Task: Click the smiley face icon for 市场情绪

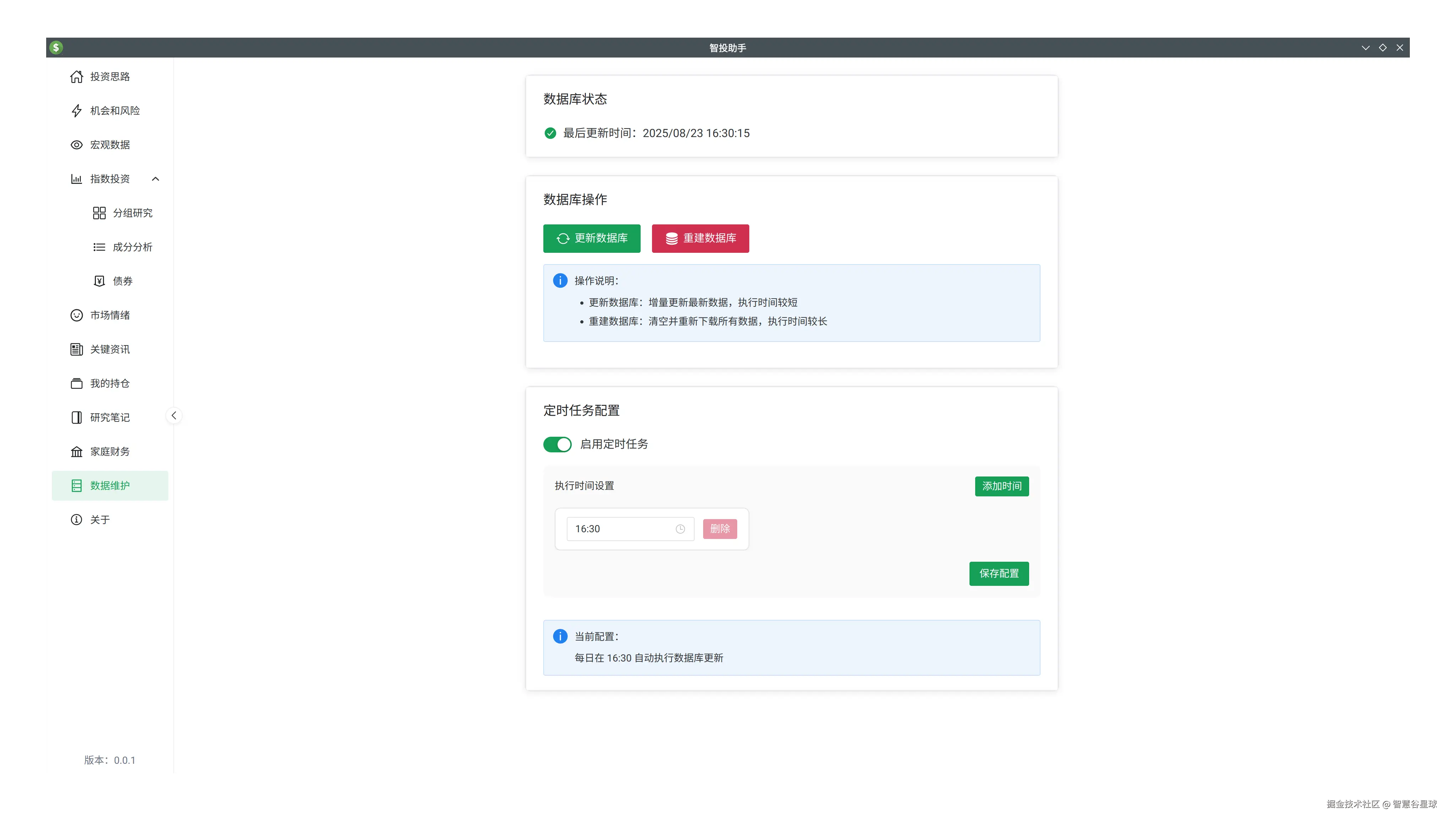Action: coord(76,315)
